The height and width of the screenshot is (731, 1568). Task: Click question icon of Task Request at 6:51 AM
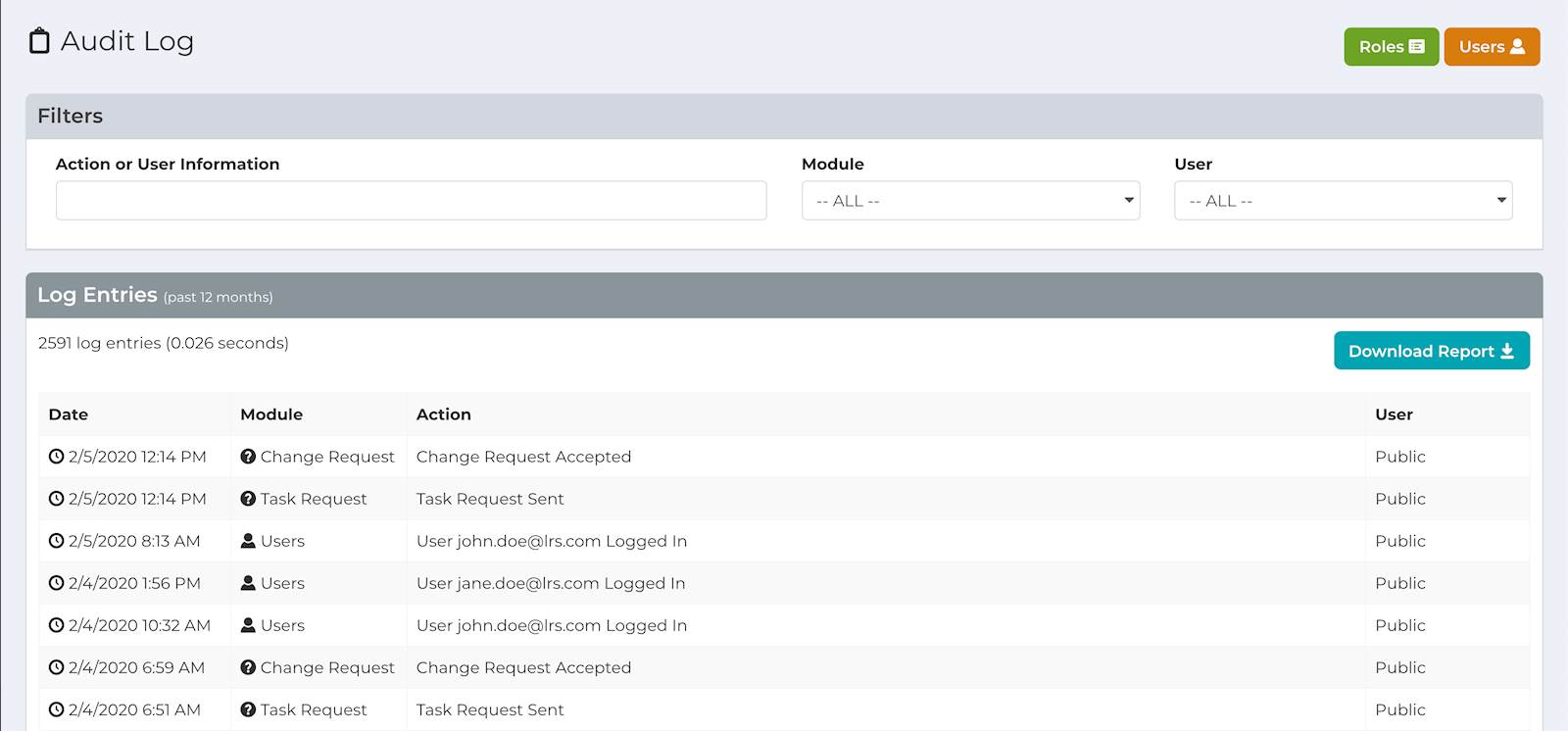[248, 709]
